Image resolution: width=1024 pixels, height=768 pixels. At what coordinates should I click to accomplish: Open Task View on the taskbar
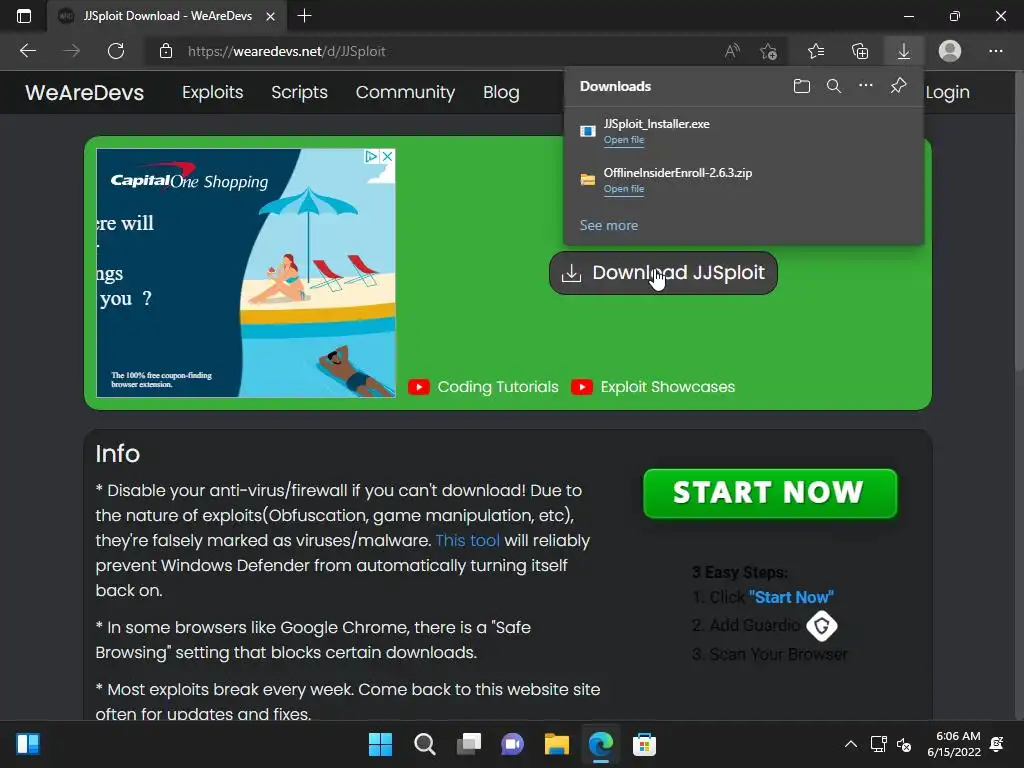(x=469, y=744)
